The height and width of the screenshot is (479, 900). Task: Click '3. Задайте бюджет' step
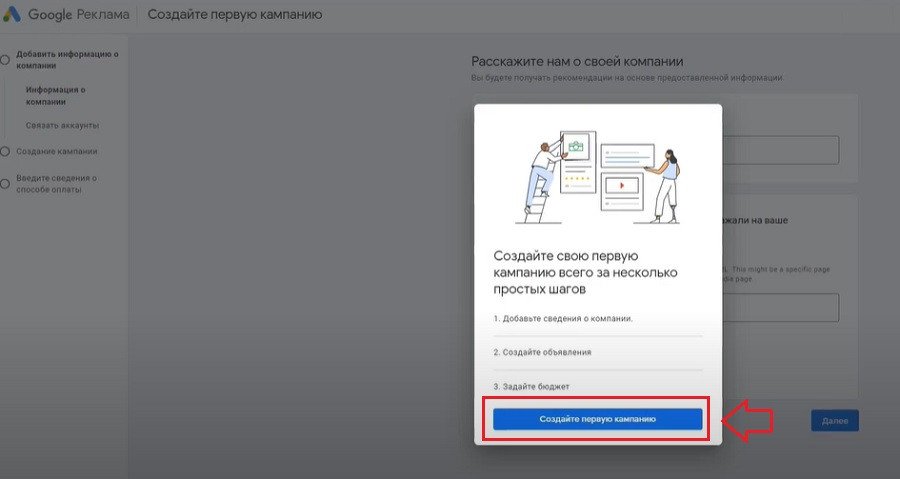click(x=532, y=387)
